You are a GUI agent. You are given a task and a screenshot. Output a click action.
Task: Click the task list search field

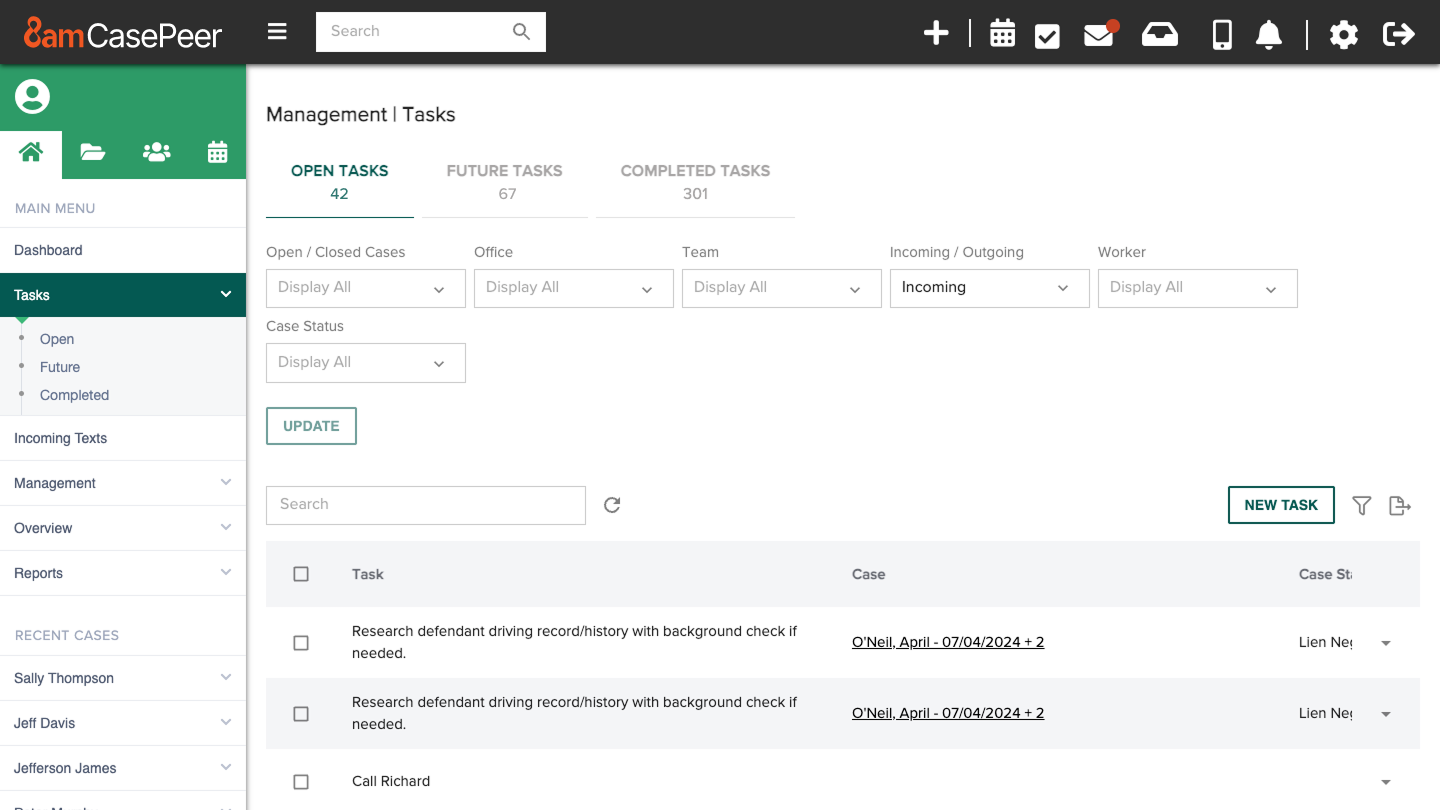pos(425,505)
